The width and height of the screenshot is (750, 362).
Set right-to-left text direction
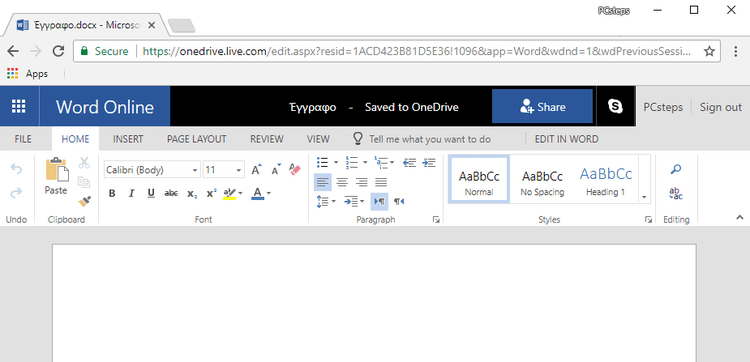(x=399, y=201)
